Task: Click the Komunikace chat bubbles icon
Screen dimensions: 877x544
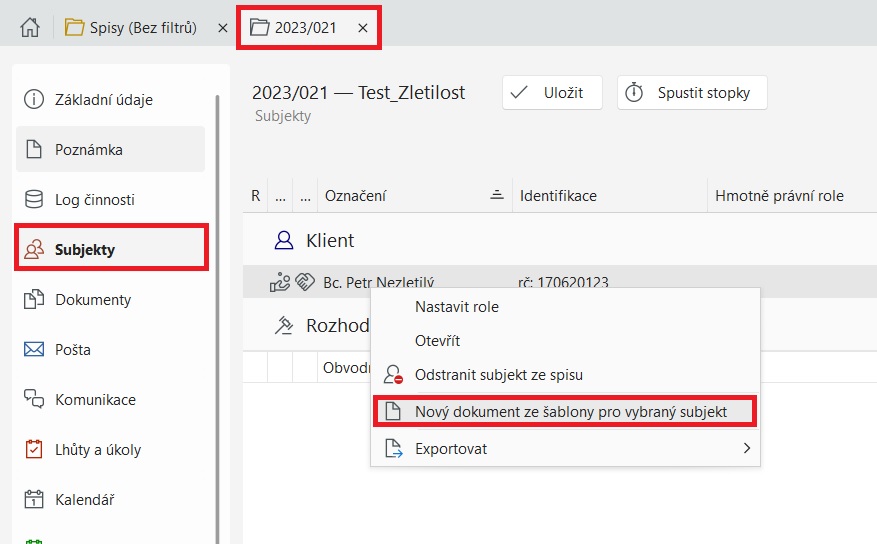Action: [34, 399]
